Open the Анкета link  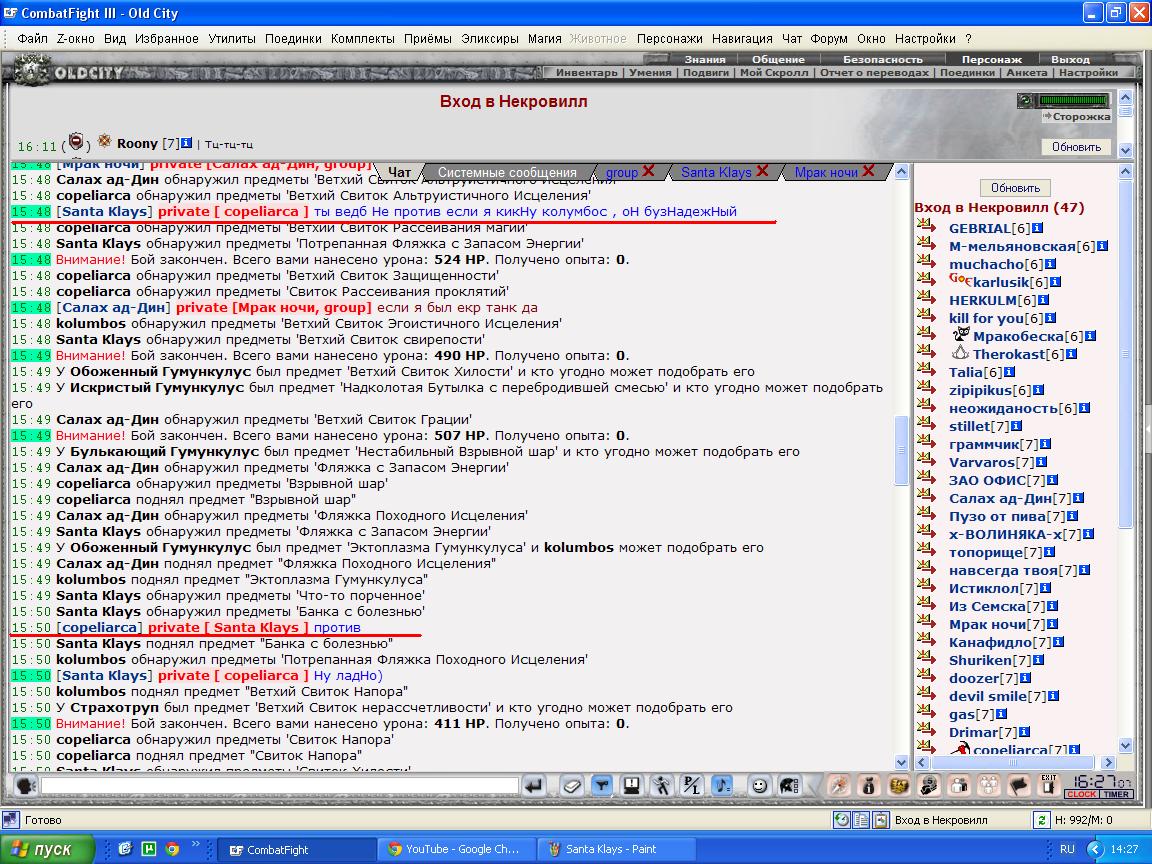click(1027, 73)
